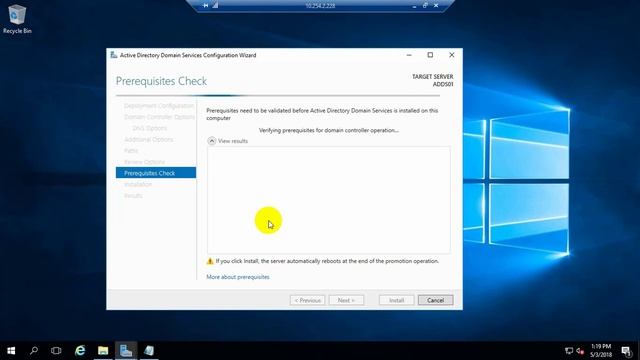The image size is (640, 360).
Task: Select Paths step in sidebar
Action: click(131, 151)
